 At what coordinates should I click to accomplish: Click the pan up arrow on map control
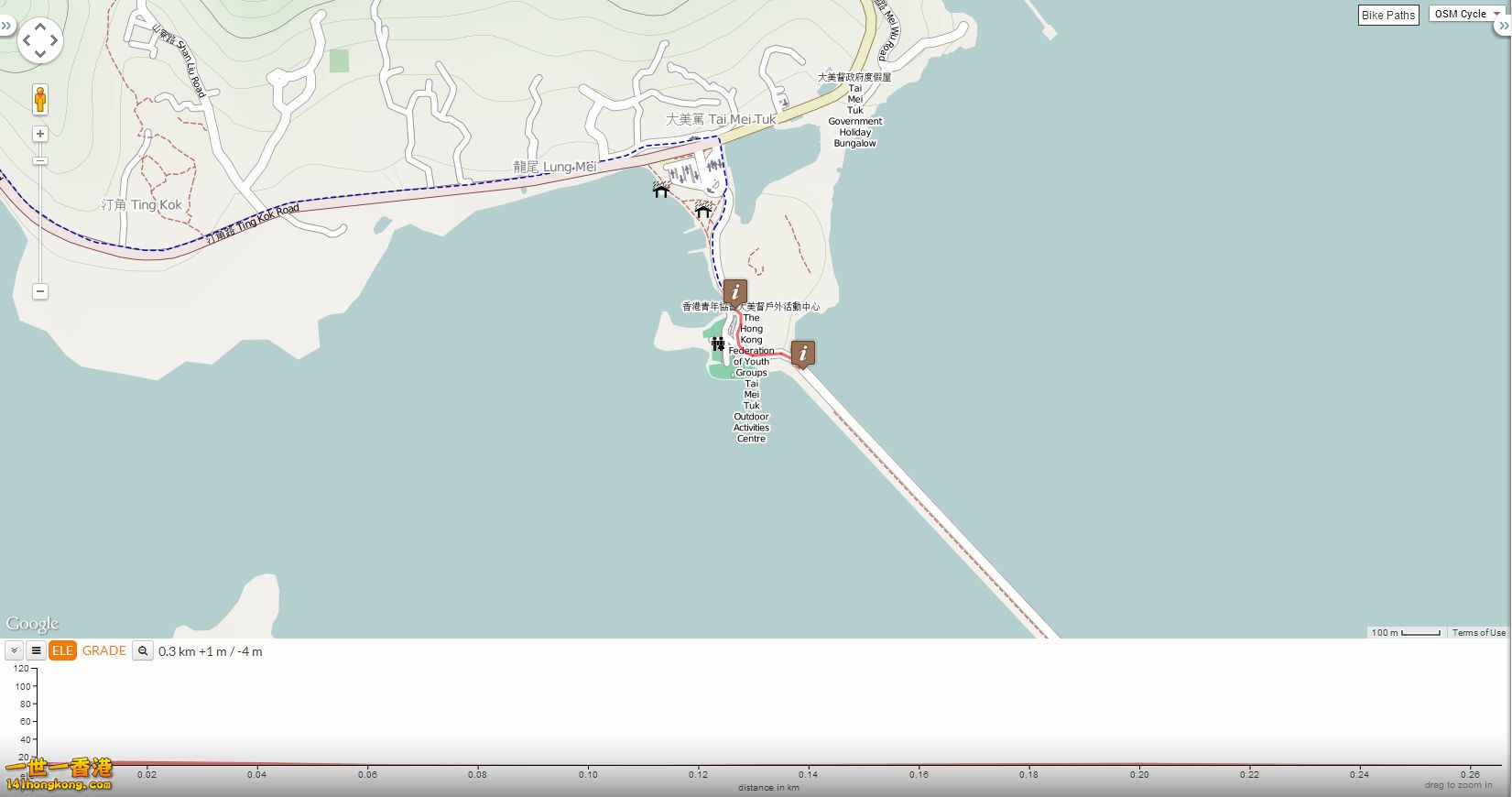coord(39,27)
